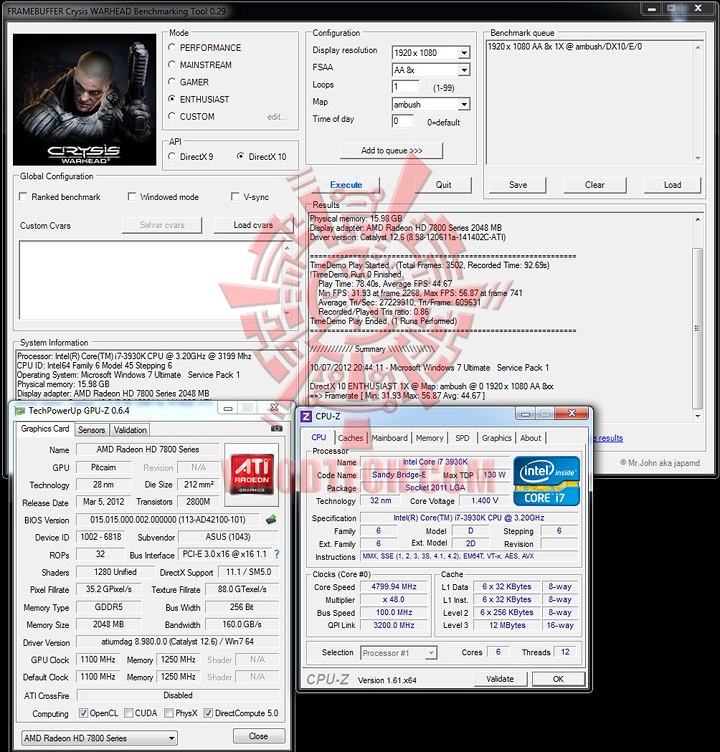The width and height of the screenshot is (720, 752).
Task: Open the Memory tab in CPU-Z
Action: point(429,438)
